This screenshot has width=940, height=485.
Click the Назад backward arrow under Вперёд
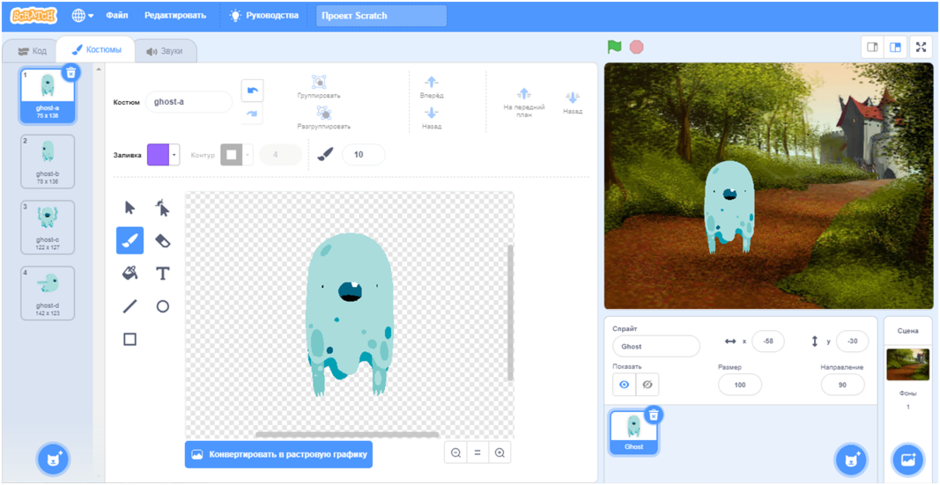(432, 113)
